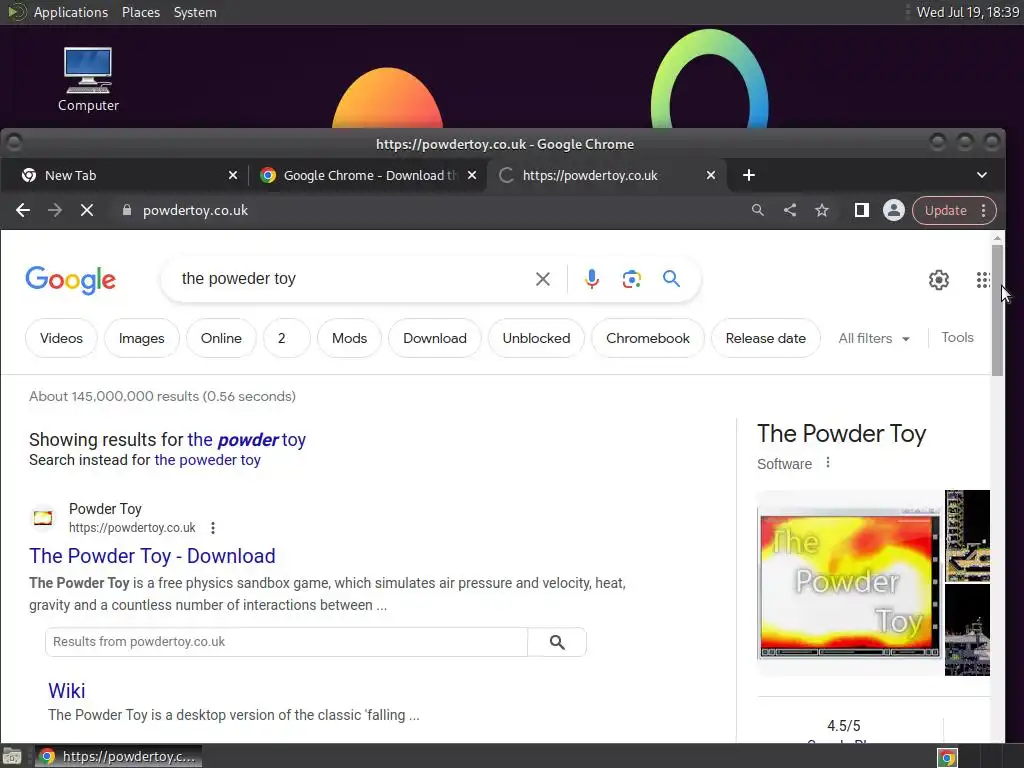Clear the Google search box with X
Screen dimensions: 1024x768
pyautogui.click(x=543, y=280)
